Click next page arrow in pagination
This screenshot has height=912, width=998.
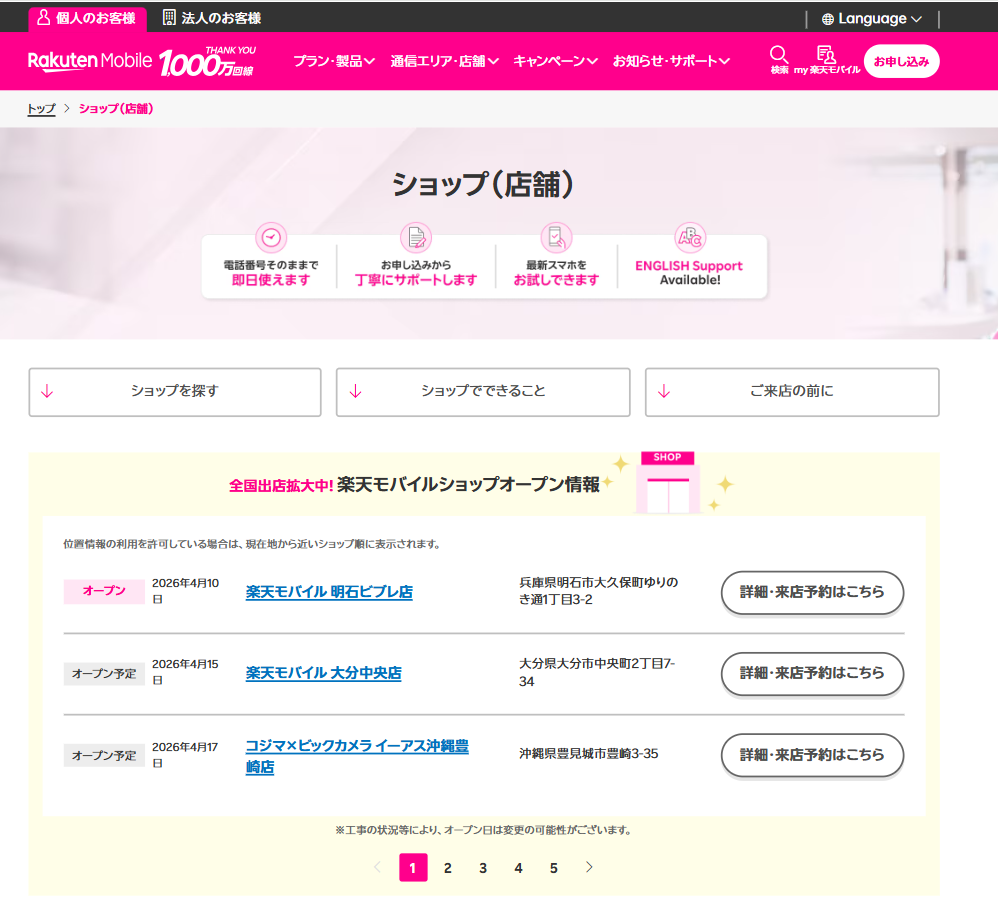pyautogui.click(x=589, y=867)
